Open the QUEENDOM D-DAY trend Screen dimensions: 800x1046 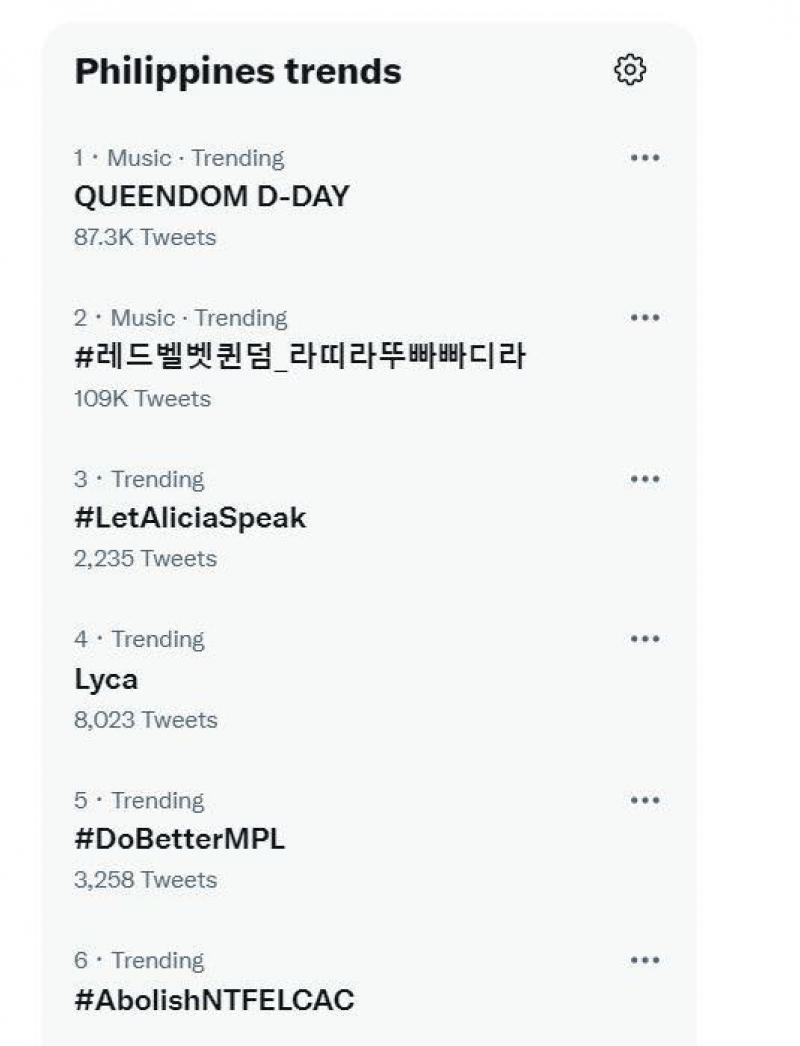[212, 196]
